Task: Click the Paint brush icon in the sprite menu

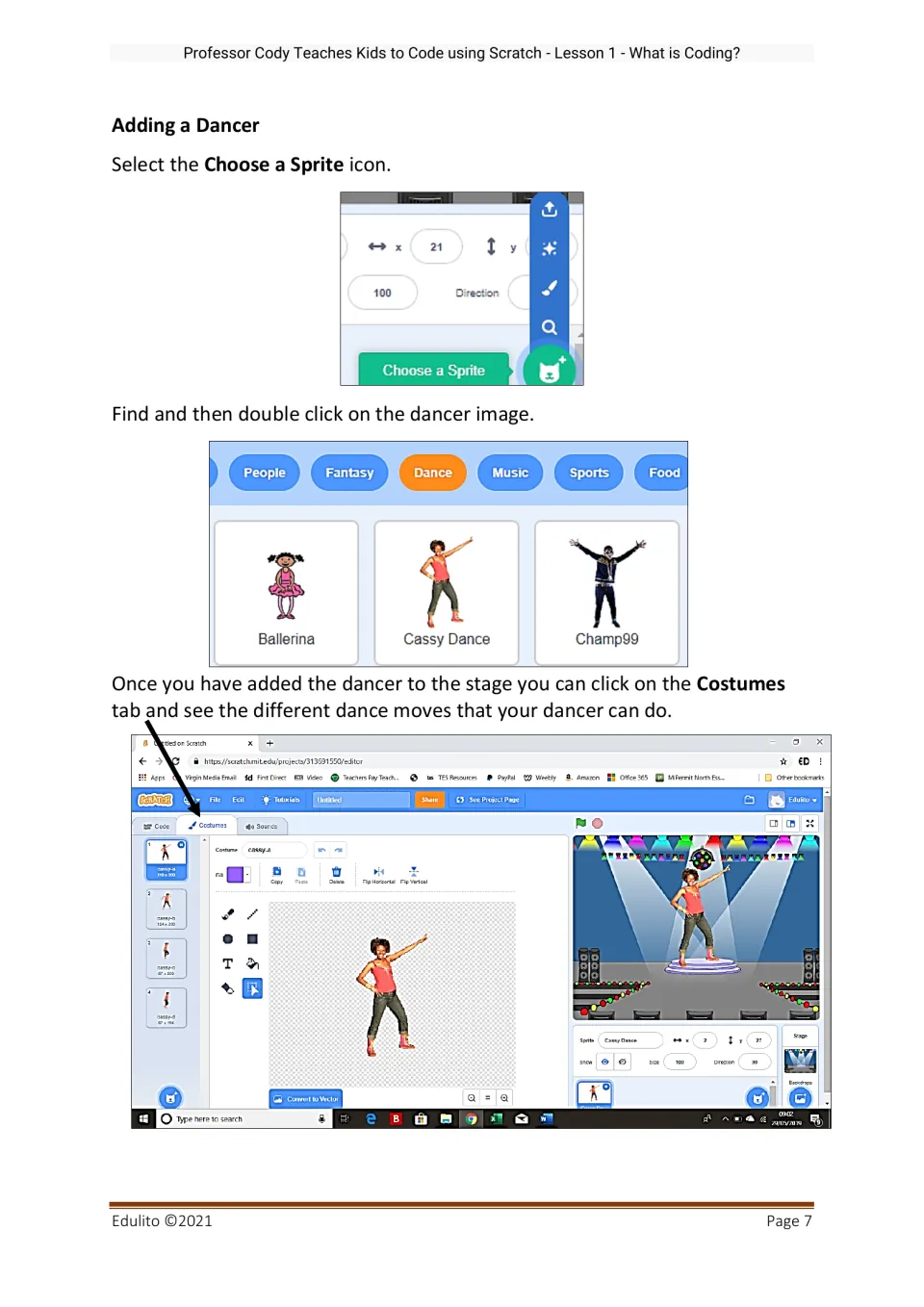Action: (550, 287)
